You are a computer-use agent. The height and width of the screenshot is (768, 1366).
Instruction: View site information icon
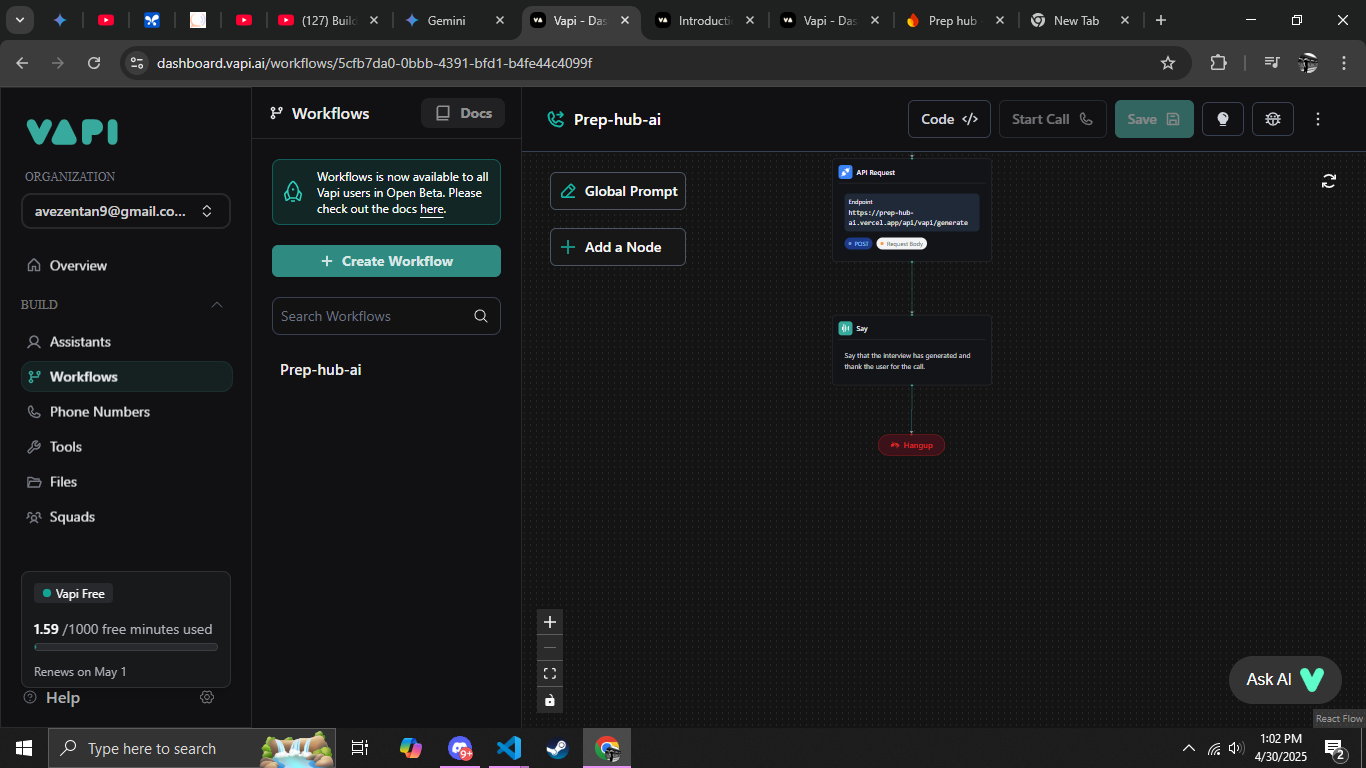tap(138, 63)
